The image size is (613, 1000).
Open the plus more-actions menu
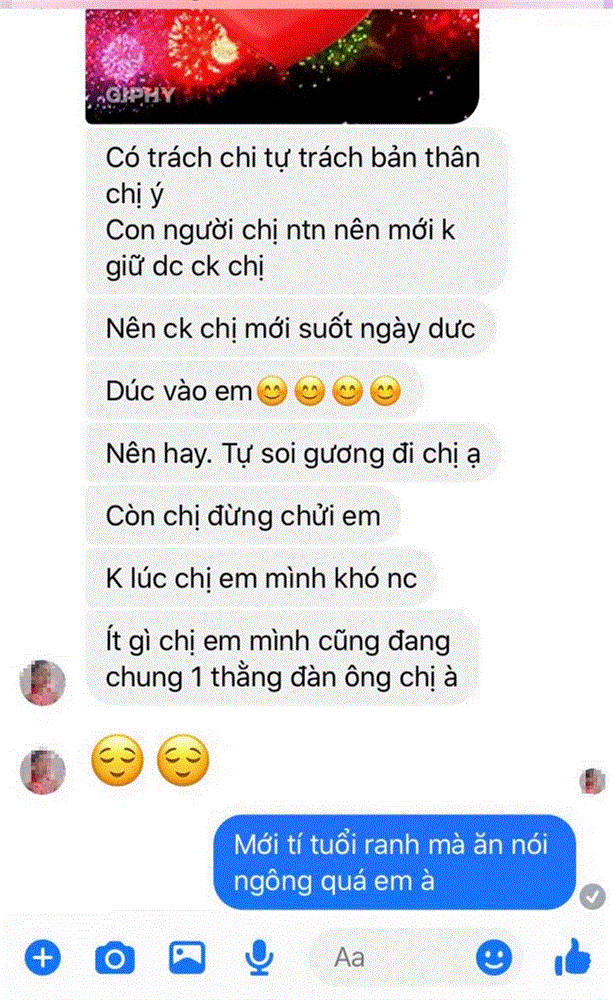(x=43, y=958)
